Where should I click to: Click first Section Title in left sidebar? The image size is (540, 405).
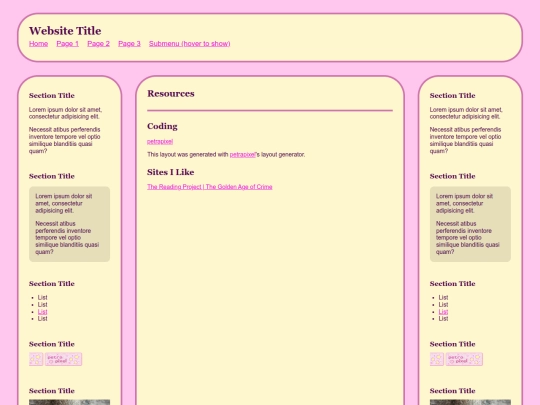[x=52, y=96]
